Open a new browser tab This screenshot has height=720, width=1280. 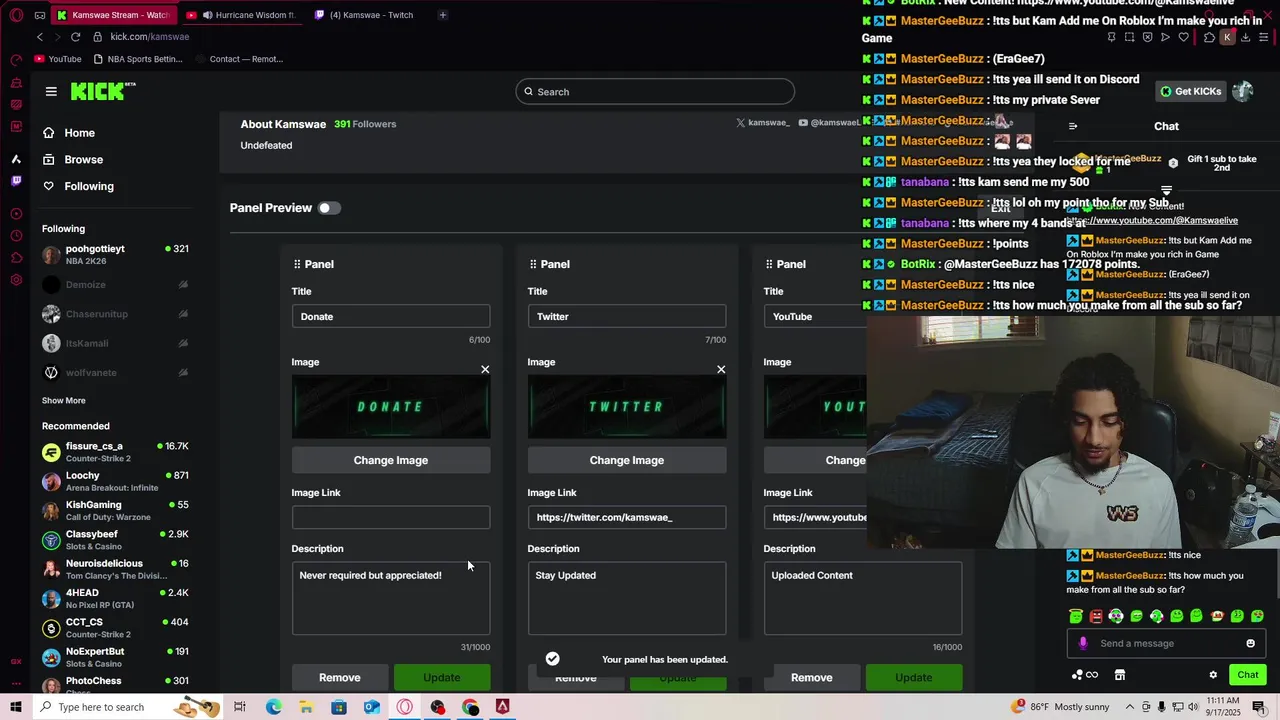(443, 15)
